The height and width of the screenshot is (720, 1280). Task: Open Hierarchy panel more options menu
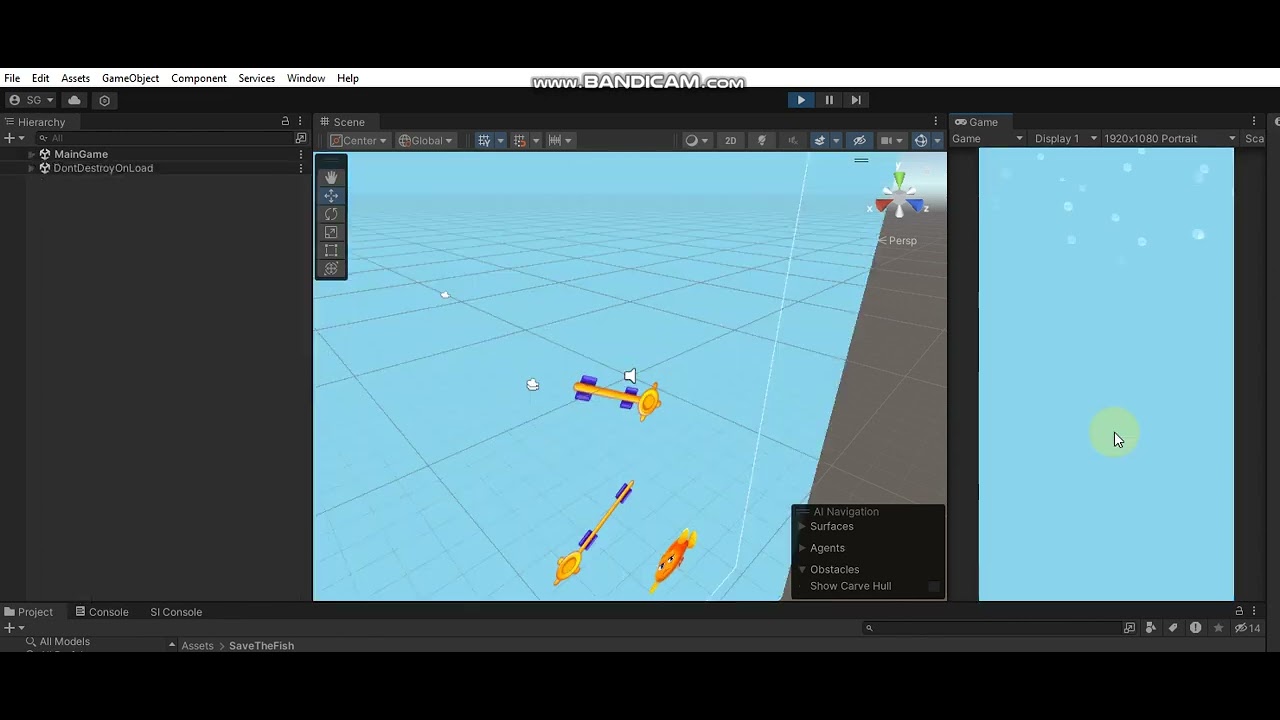pos(300,122)
